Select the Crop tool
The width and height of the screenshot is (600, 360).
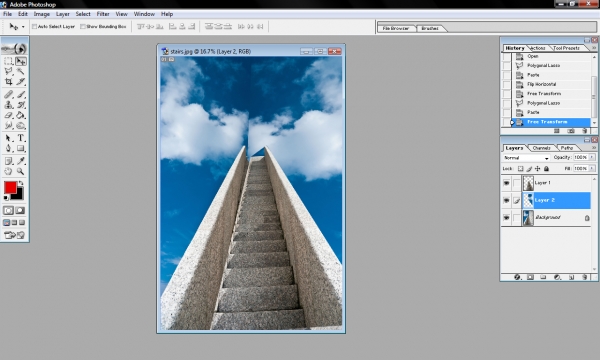[x=8, y=81]
